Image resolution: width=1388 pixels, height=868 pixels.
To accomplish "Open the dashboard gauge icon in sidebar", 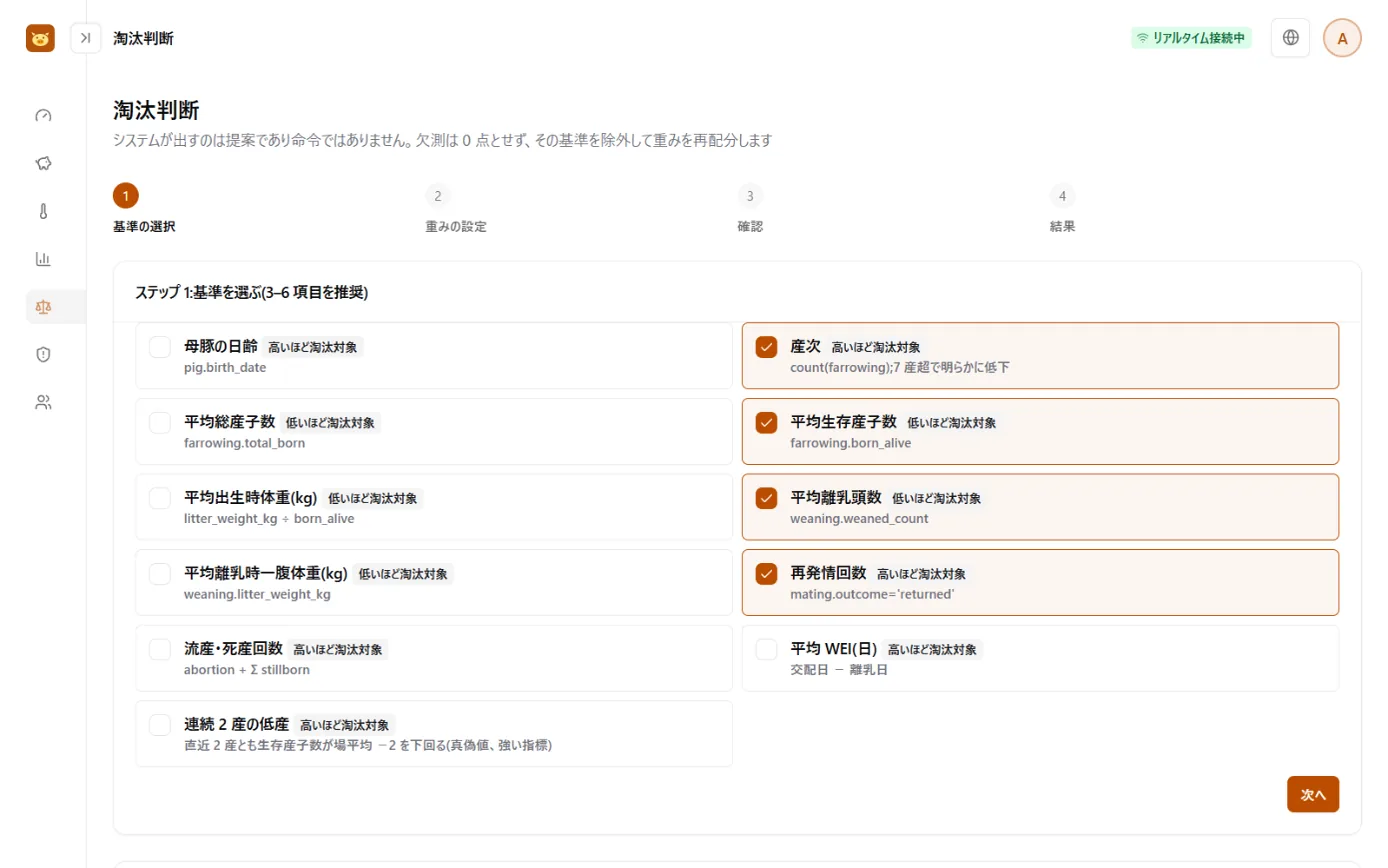I will [43, 115].
